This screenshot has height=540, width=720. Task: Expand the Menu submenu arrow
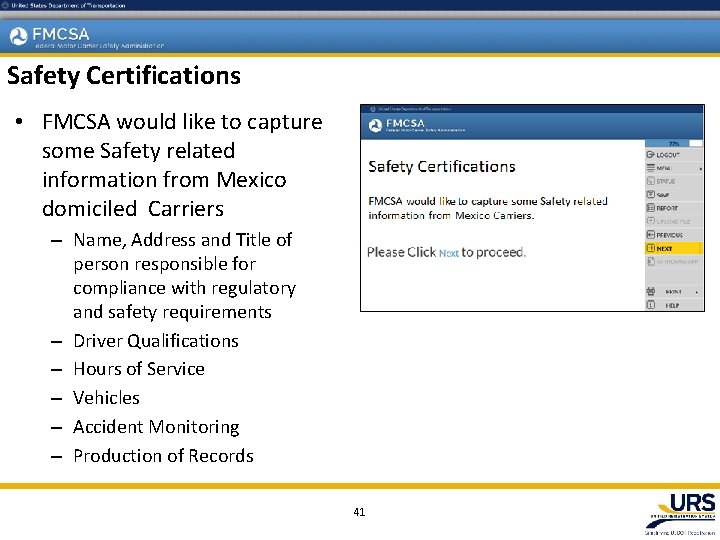coord(700,169)
